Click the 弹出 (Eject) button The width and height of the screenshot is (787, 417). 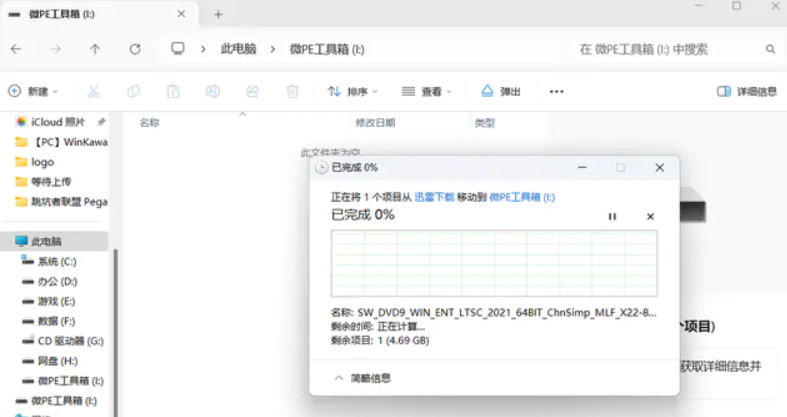[500, 91]
